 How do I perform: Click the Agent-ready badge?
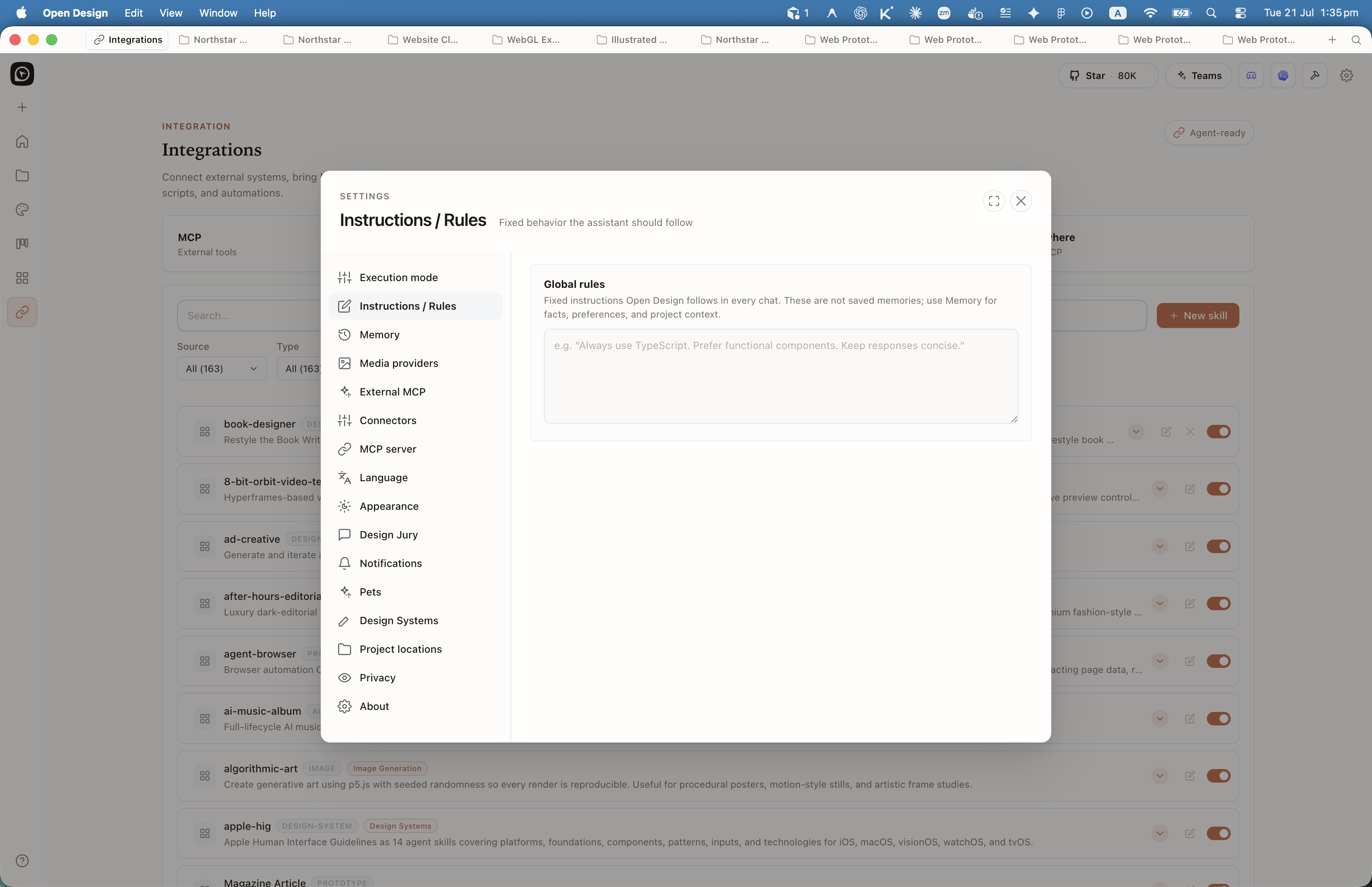(x=1209, y=133)
